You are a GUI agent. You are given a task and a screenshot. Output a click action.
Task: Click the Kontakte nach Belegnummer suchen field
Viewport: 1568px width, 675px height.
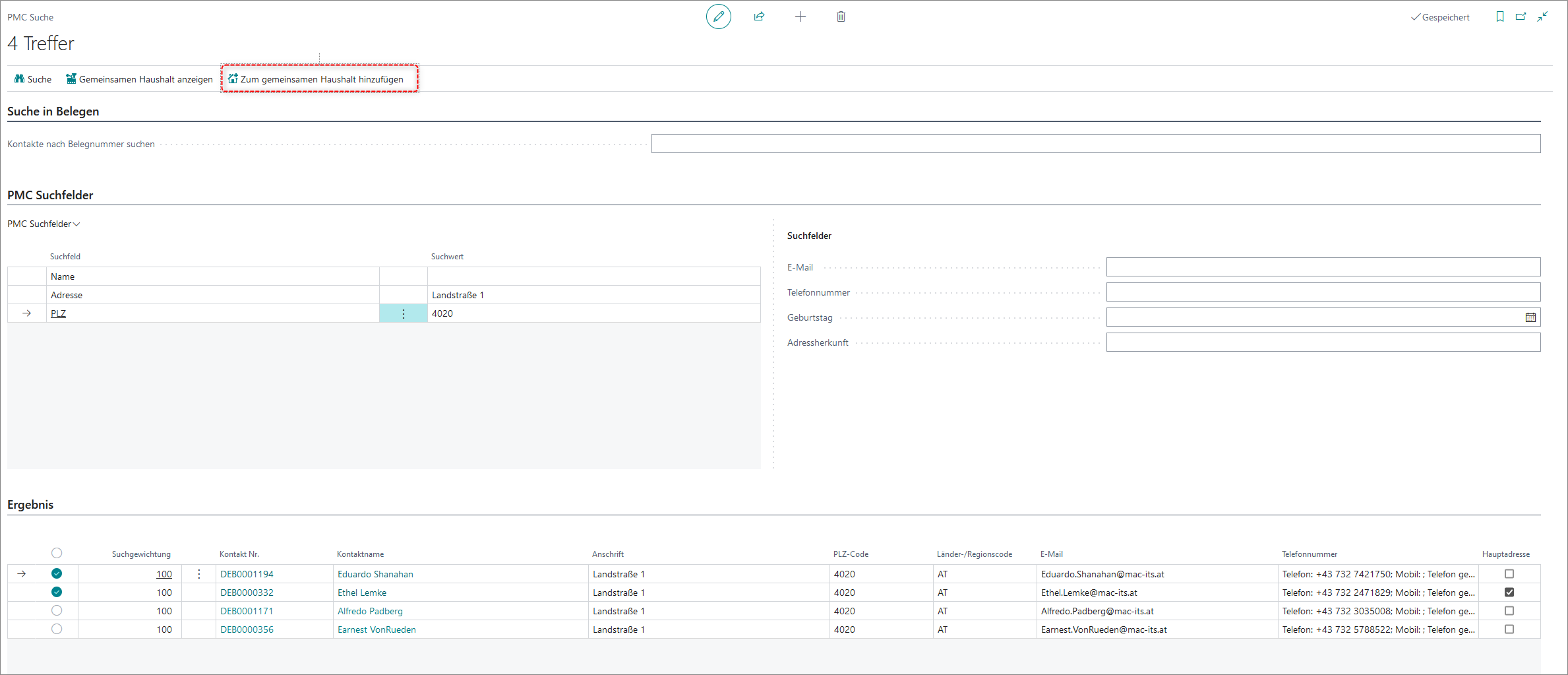click(1096, 144)
